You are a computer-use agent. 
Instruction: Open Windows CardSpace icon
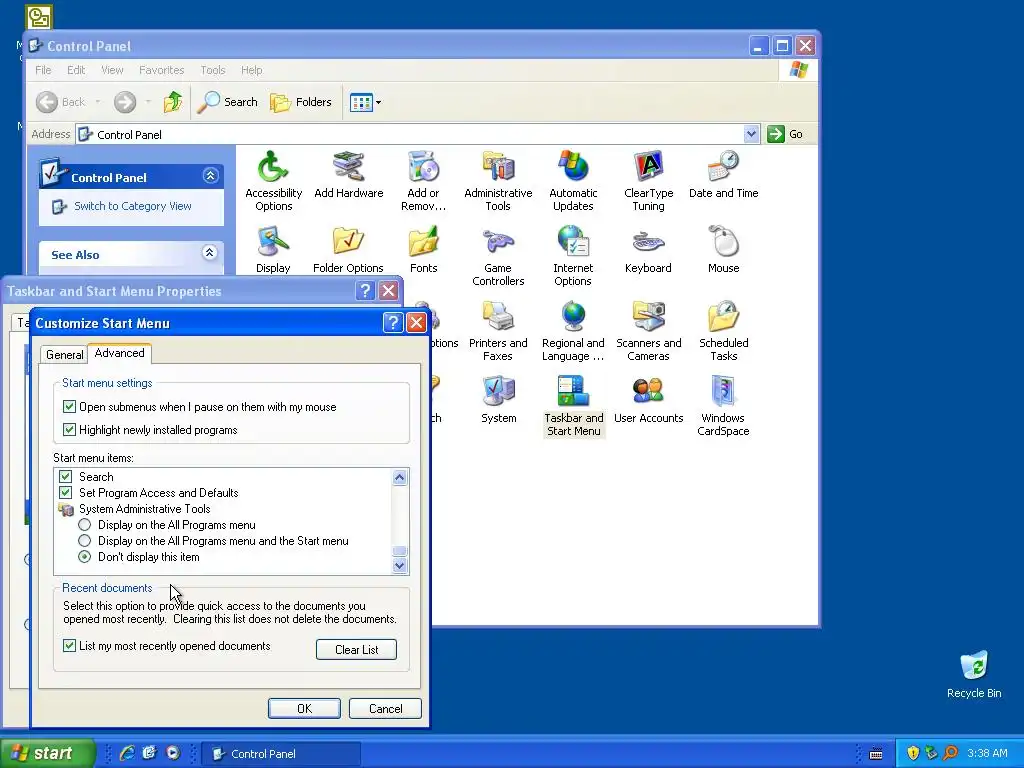[x=723, y=406]
